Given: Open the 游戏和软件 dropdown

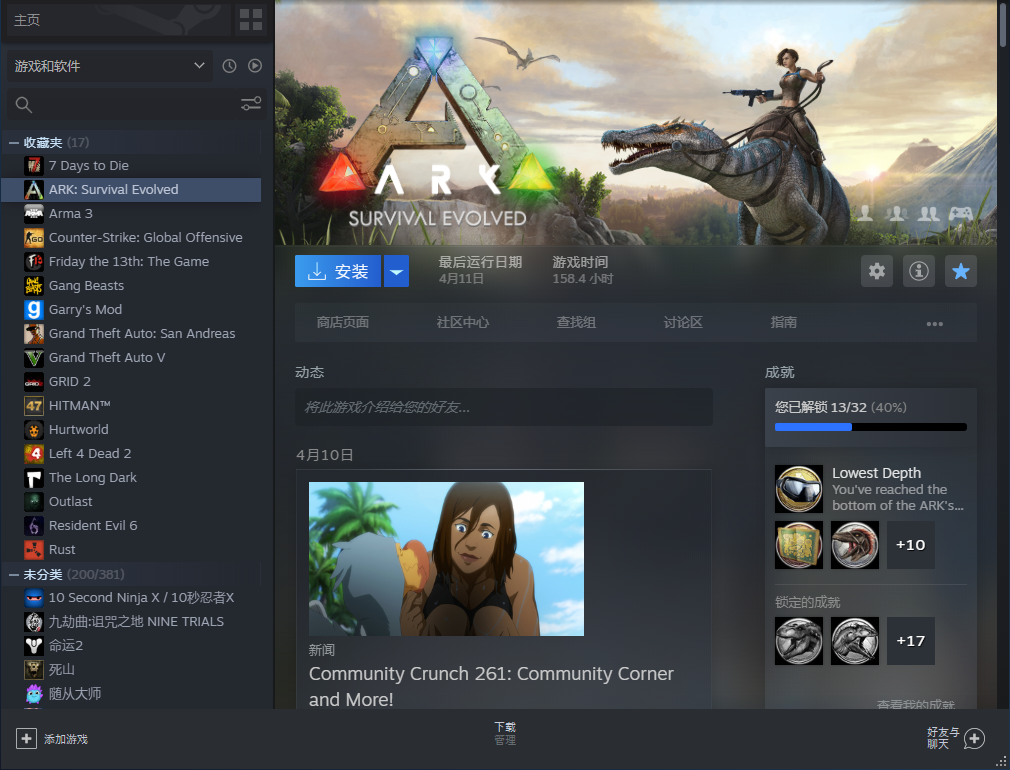Looking at the screenshot, I should (x=109, y=66).
